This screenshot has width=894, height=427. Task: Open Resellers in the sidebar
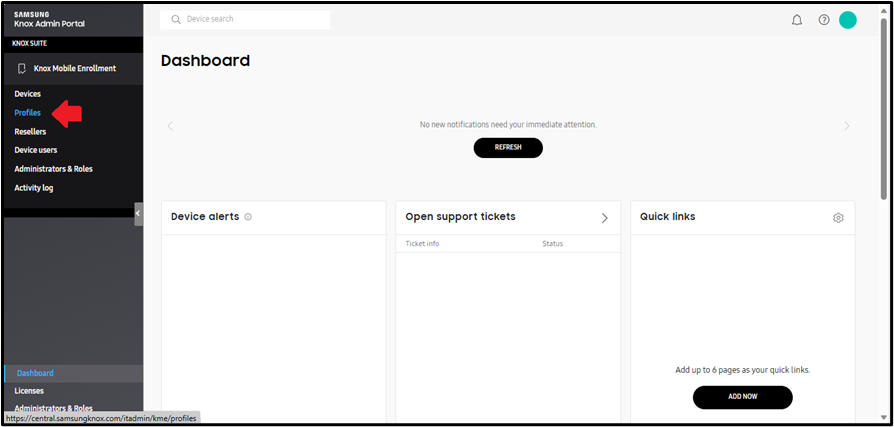(x=30, y=132)
